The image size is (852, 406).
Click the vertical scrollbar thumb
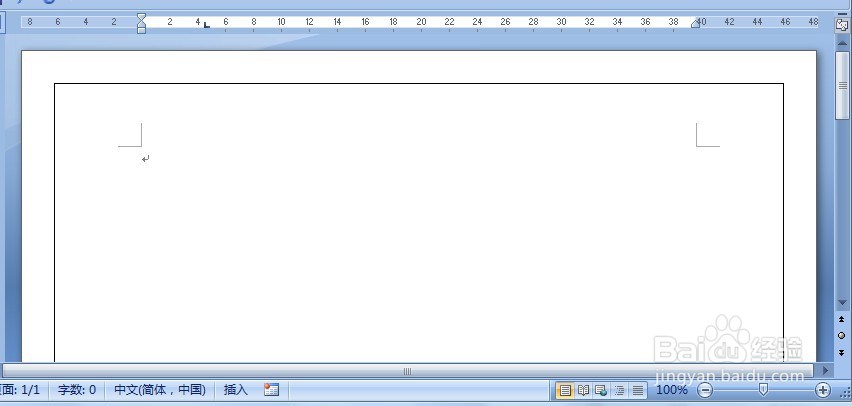842,85
